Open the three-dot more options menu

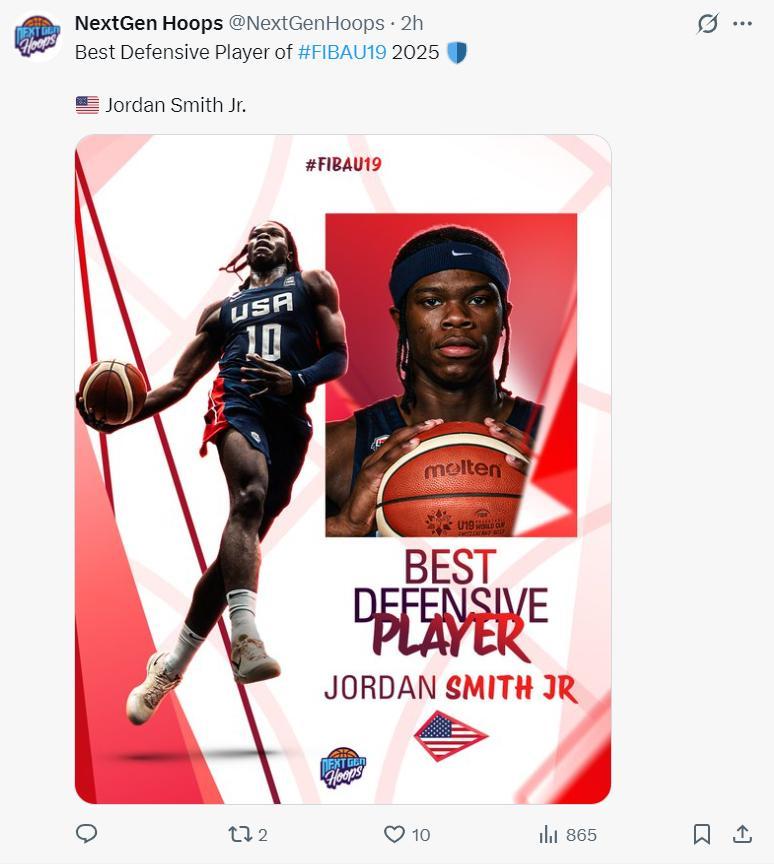click(x=742, y=23)
